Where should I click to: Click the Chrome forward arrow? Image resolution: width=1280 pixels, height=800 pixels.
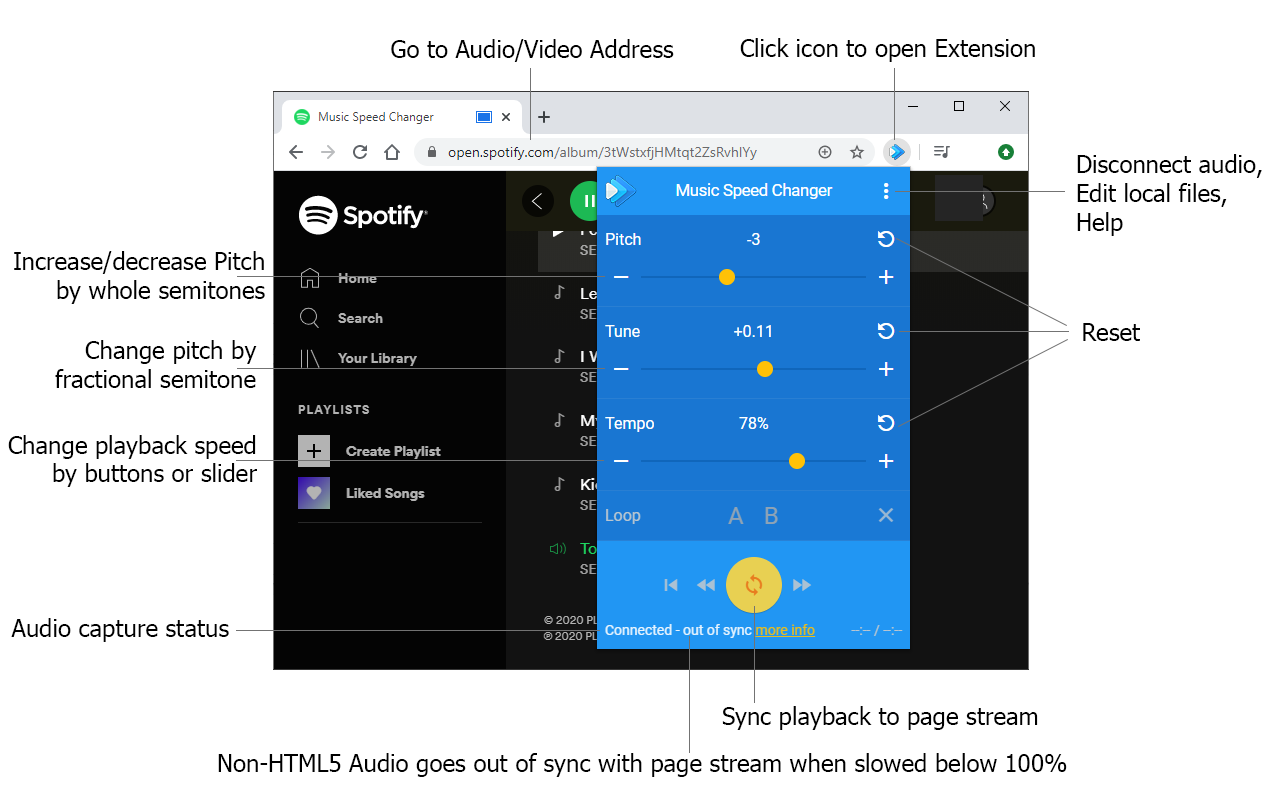point(328,152)
